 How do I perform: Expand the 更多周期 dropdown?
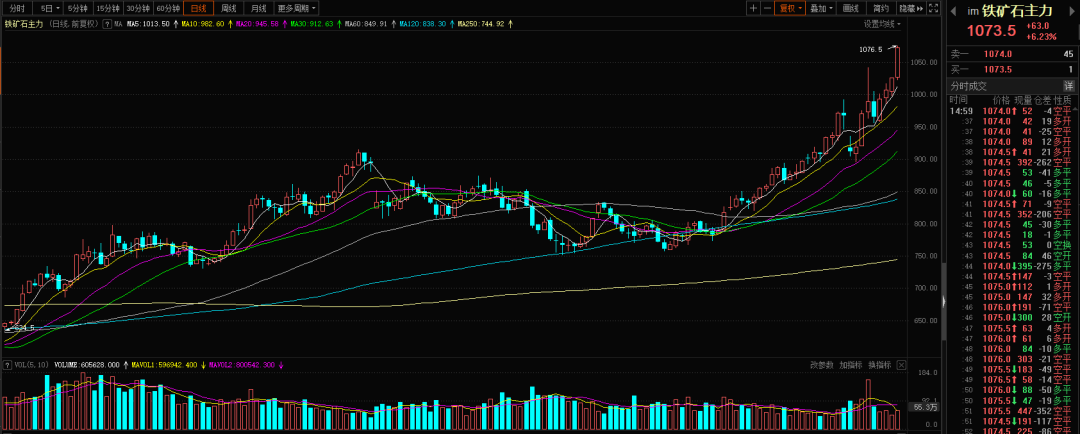tap(297, 8)
